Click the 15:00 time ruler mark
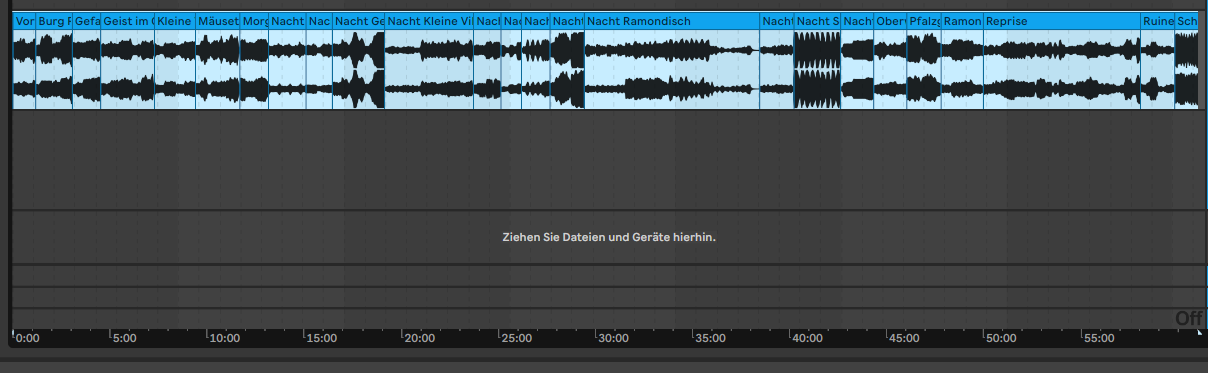The width and height of the screenshot is (1208, 373). (x=321, y=339)
